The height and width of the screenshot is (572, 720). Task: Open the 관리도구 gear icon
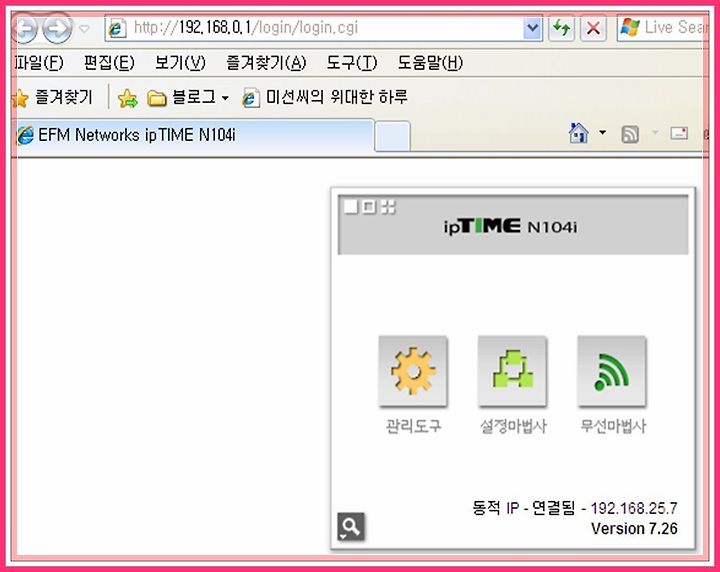pyautogui.click(x=413, y=371)
